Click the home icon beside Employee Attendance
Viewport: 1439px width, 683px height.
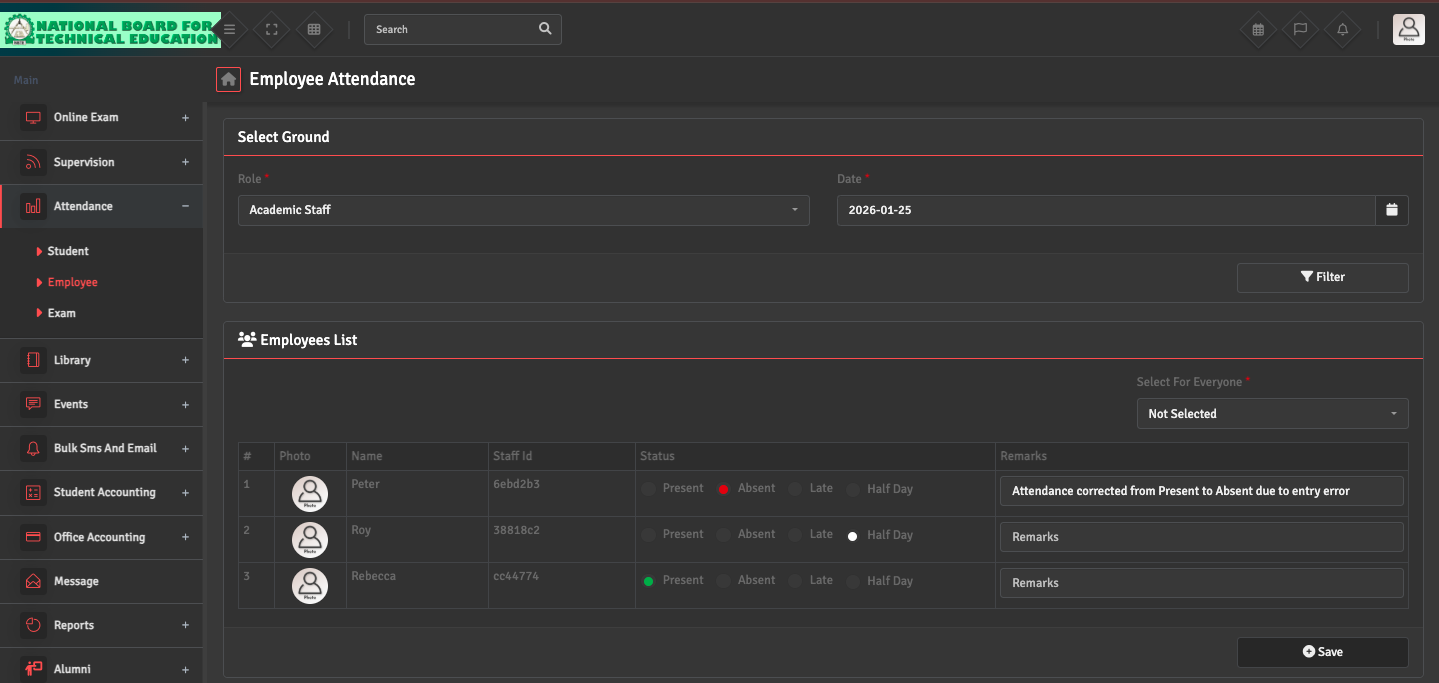(x=228, y=79)
